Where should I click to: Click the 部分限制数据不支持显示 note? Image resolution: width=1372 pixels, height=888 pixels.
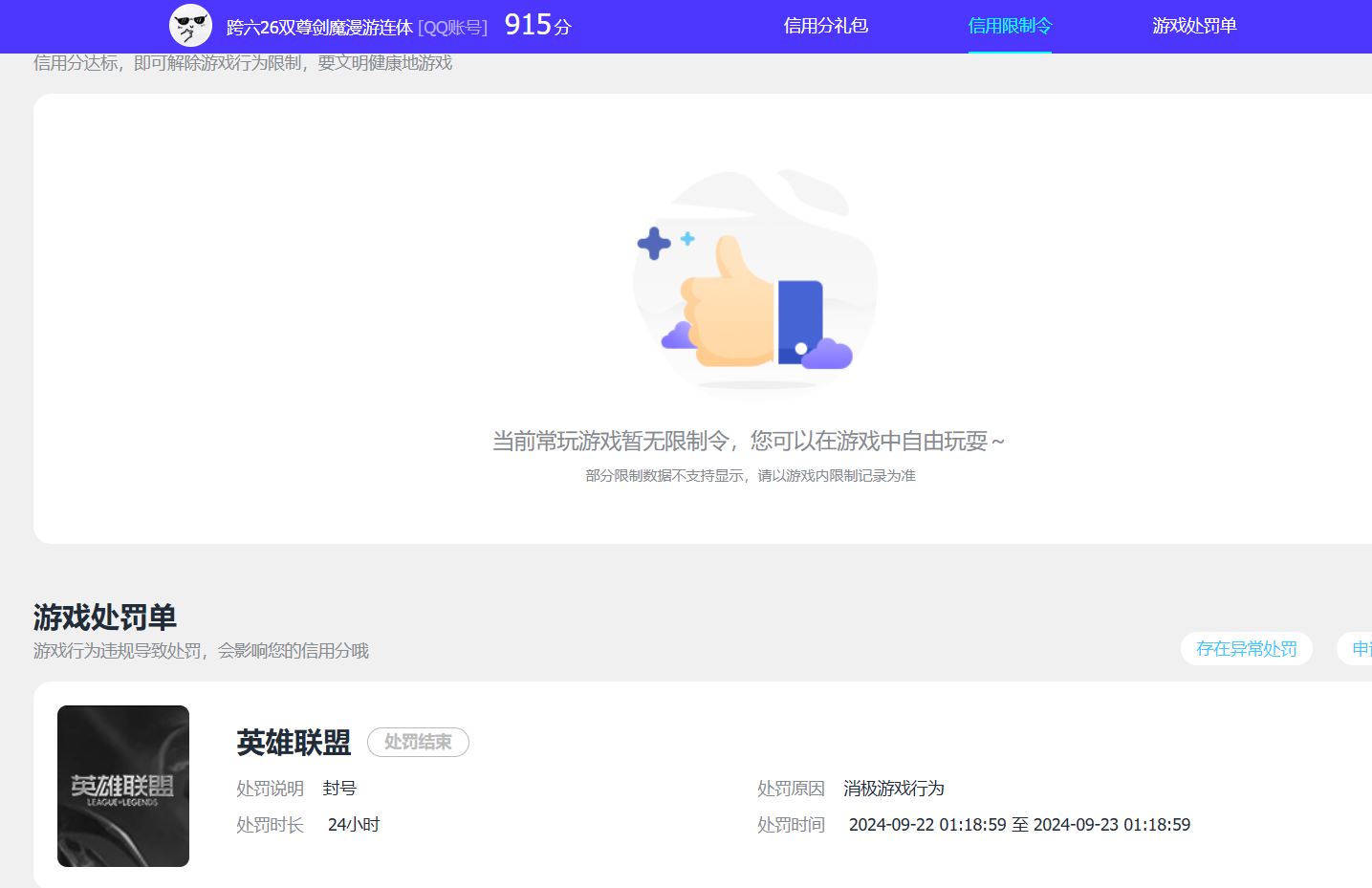coord(751,475)
